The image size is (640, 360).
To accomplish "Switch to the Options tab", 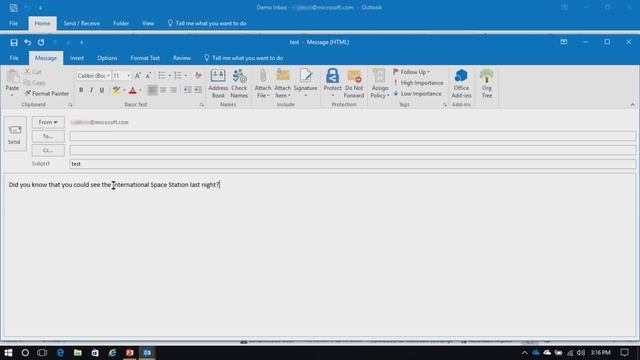I will point(107,58).
